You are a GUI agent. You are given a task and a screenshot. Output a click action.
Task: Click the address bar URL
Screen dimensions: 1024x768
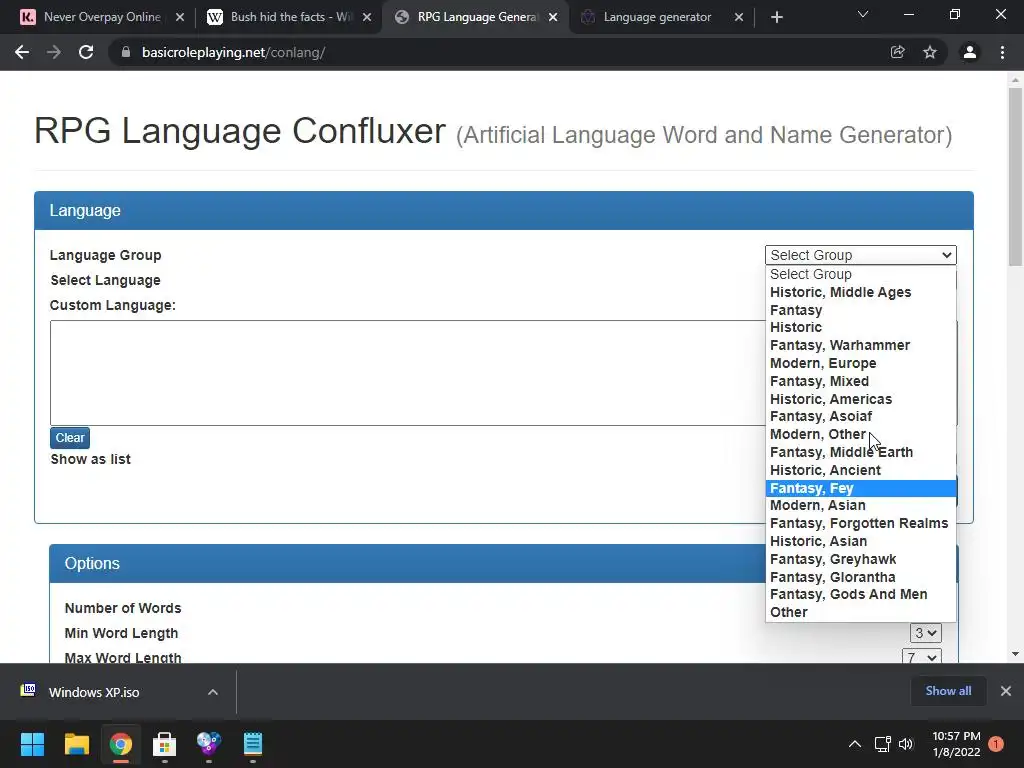[233, 52]
